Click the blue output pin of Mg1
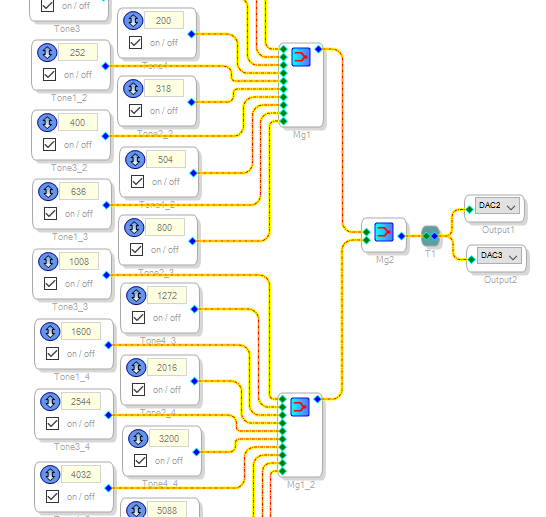 point(319,49)
